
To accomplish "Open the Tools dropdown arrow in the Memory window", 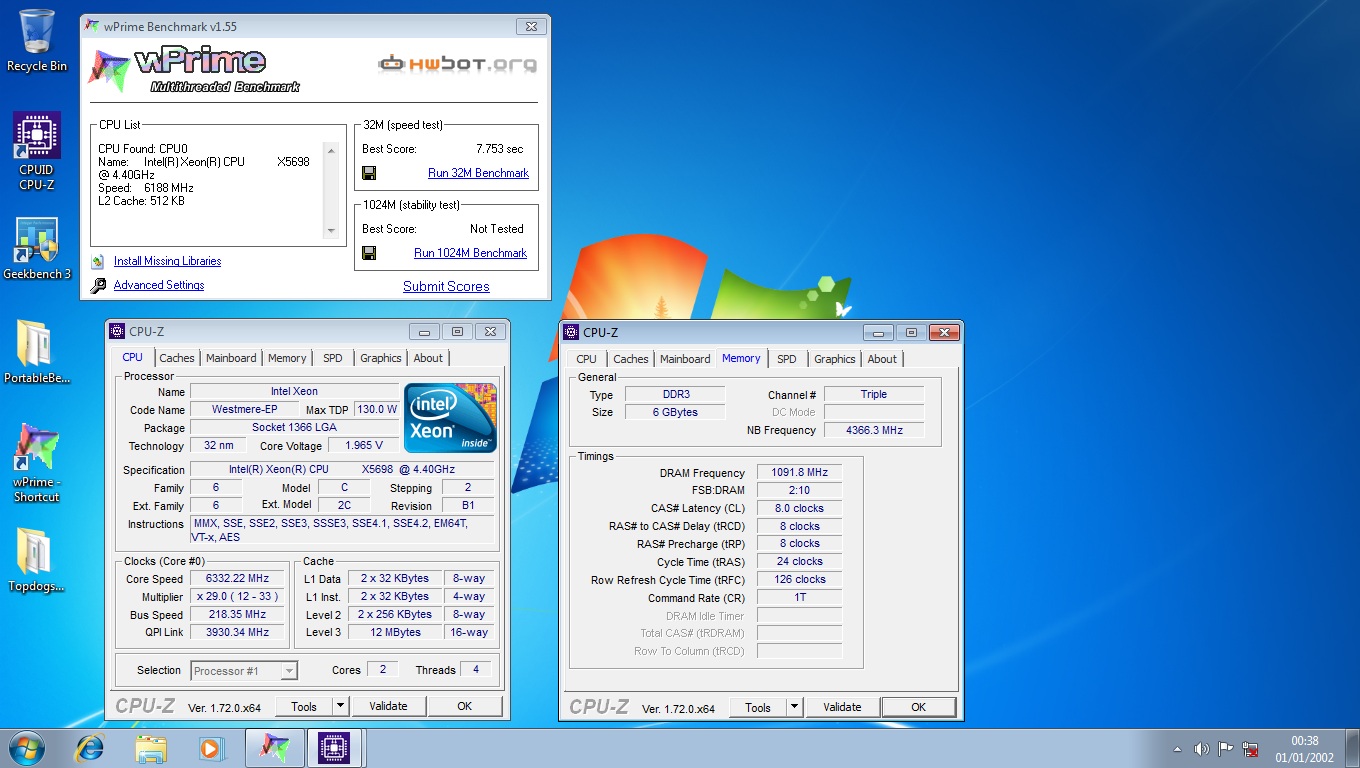I will (x=794, y=707).
